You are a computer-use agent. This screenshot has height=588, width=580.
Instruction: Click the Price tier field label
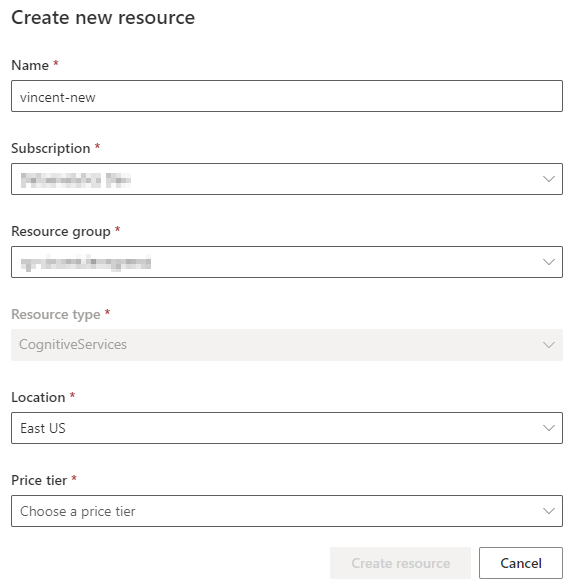click(39, 480)
